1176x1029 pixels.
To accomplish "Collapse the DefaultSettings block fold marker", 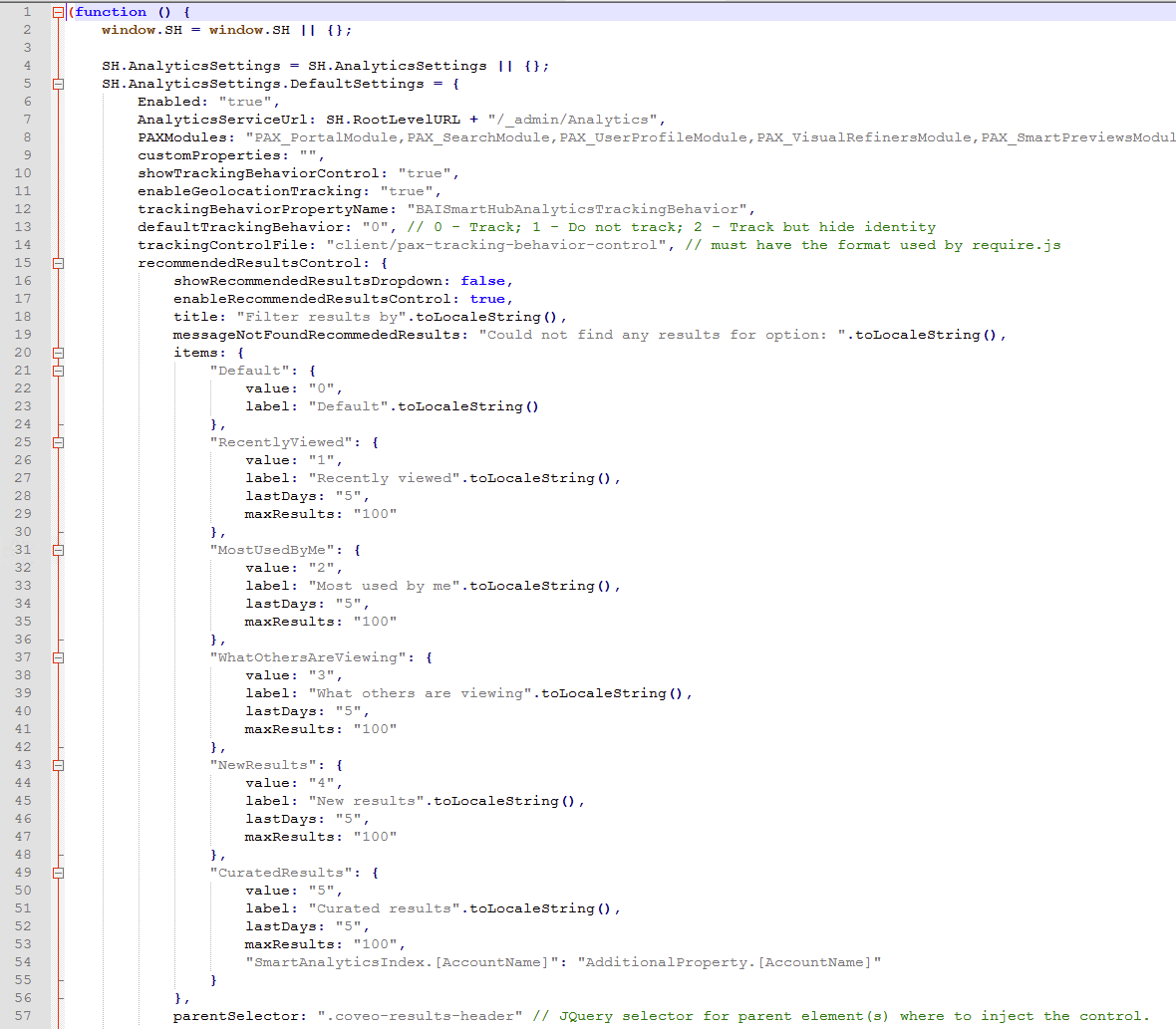I will (58, 84).
